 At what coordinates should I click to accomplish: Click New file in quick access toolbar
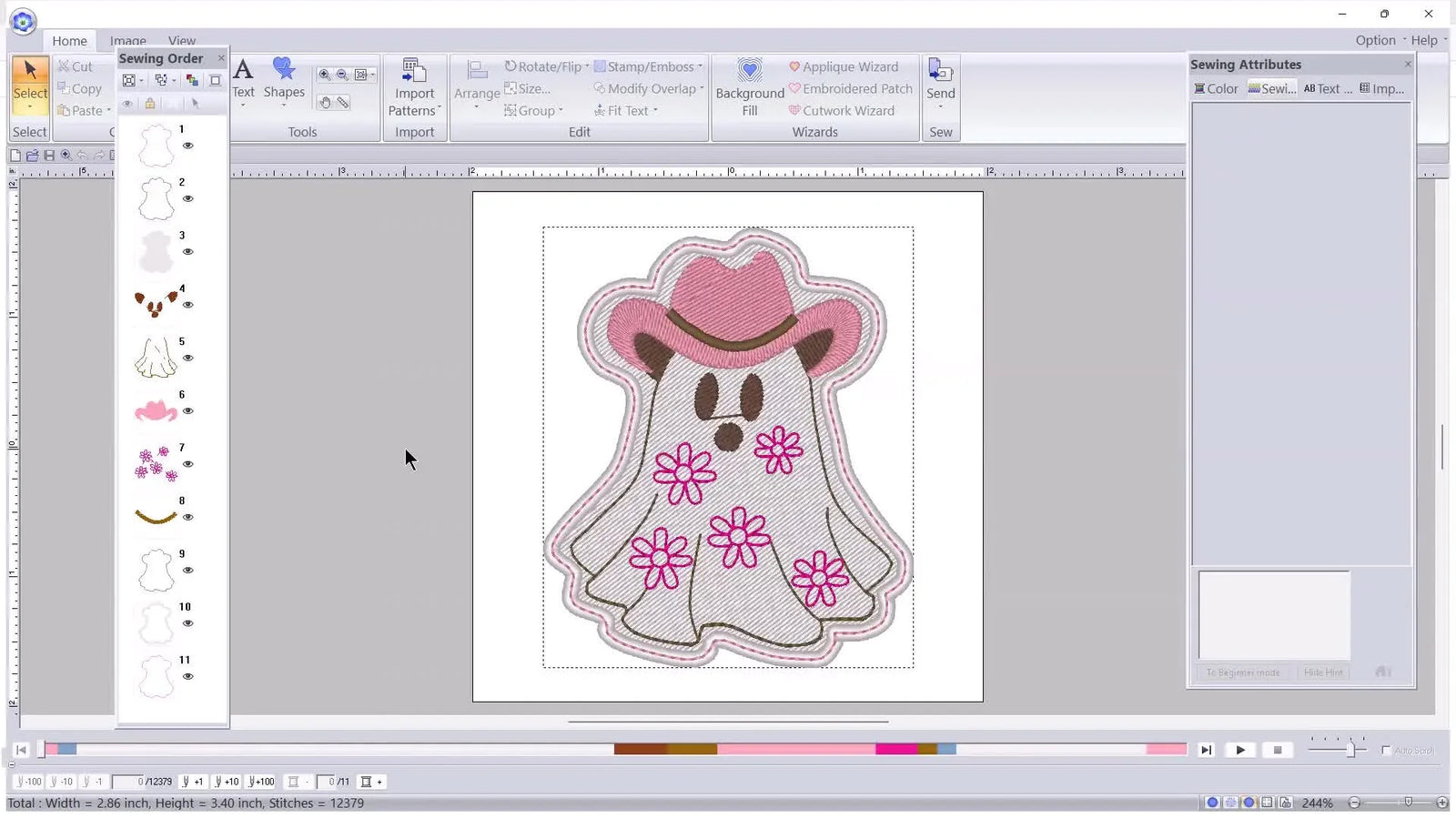pyautogui.click(x=15, y=156)
